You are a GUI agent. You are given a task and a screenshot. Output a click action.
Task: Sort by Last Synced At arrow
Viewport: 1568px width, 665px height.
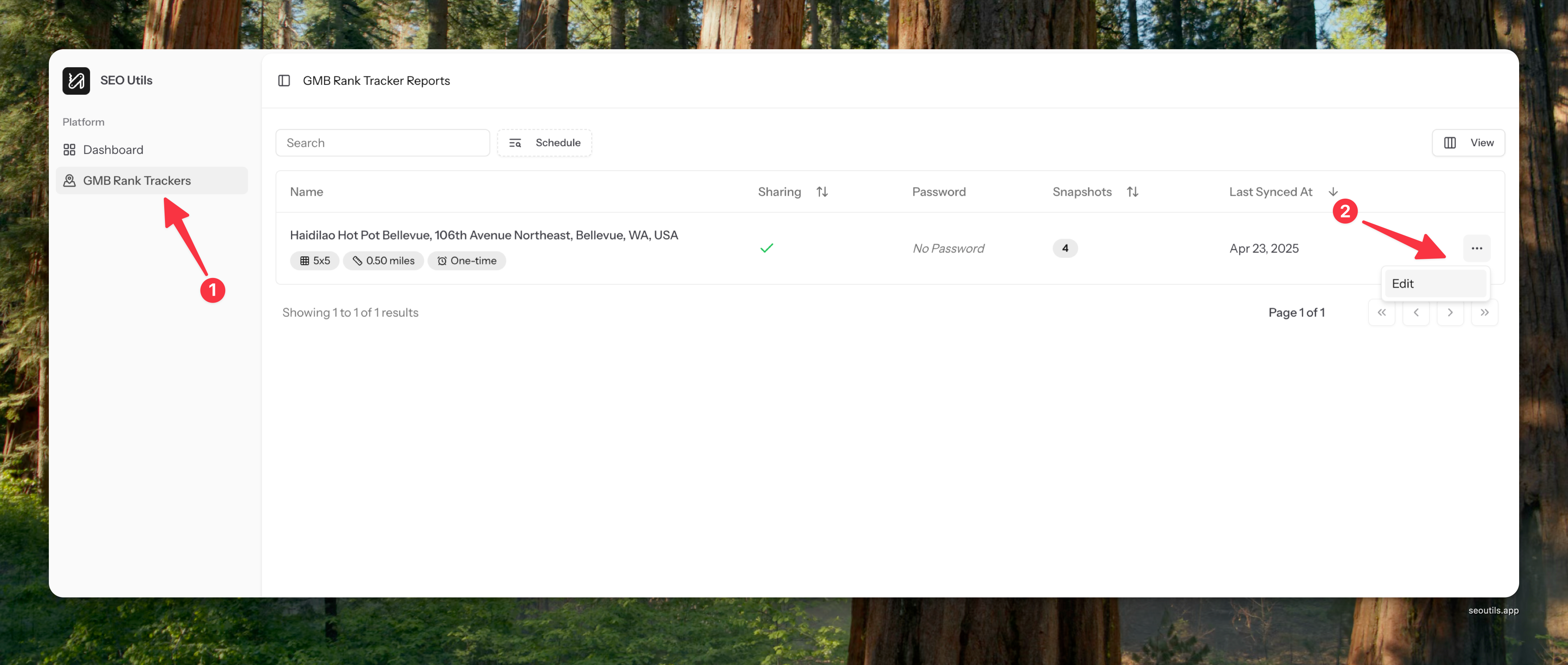tap(1333, 192)
